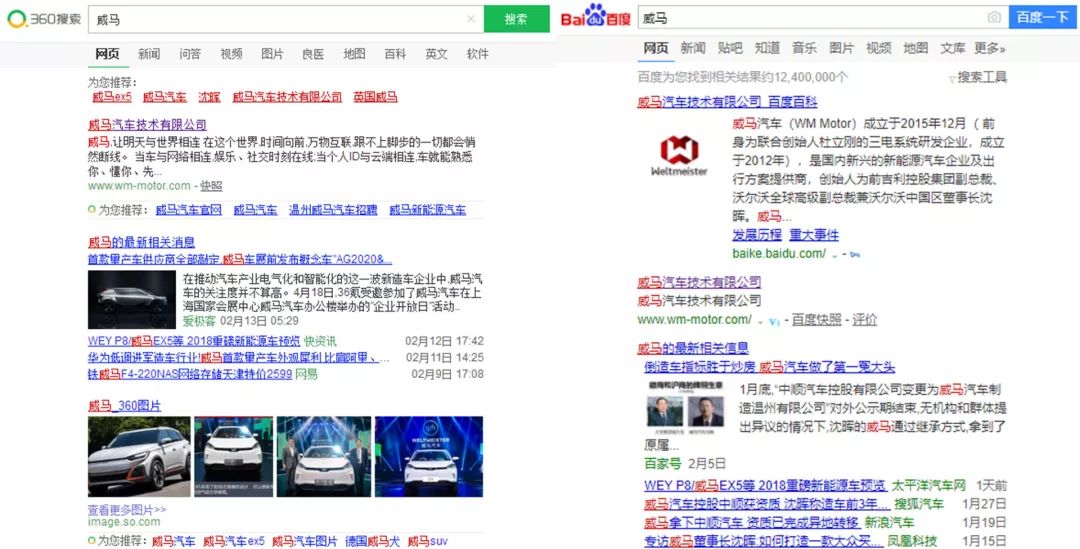Click Weltmeister stage car image thumbnail
Viewport: 1080px width, 549px height.
pyautogui.click(x=428, y=456)
